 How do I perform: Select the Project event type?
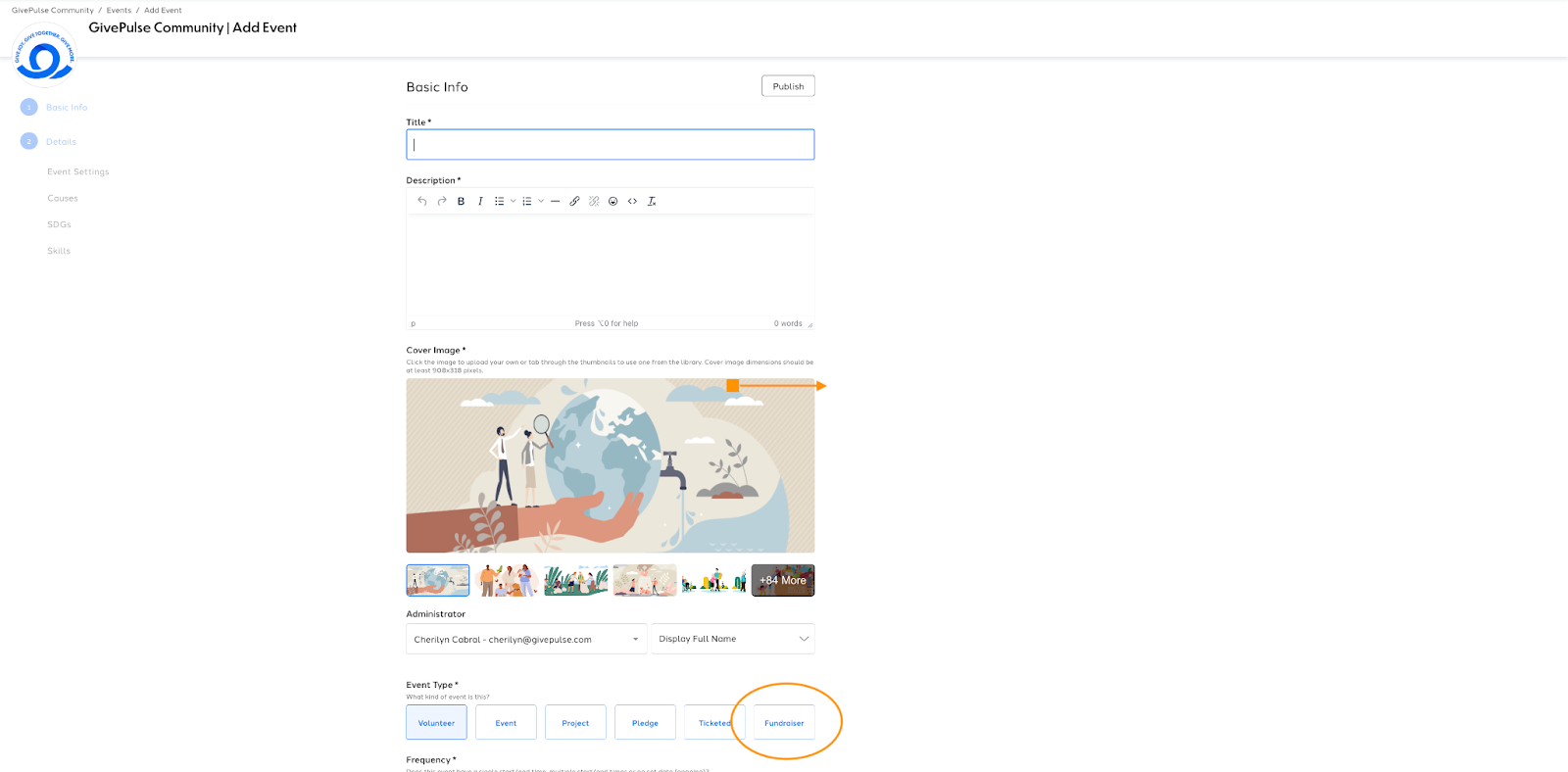pos(575,723)
